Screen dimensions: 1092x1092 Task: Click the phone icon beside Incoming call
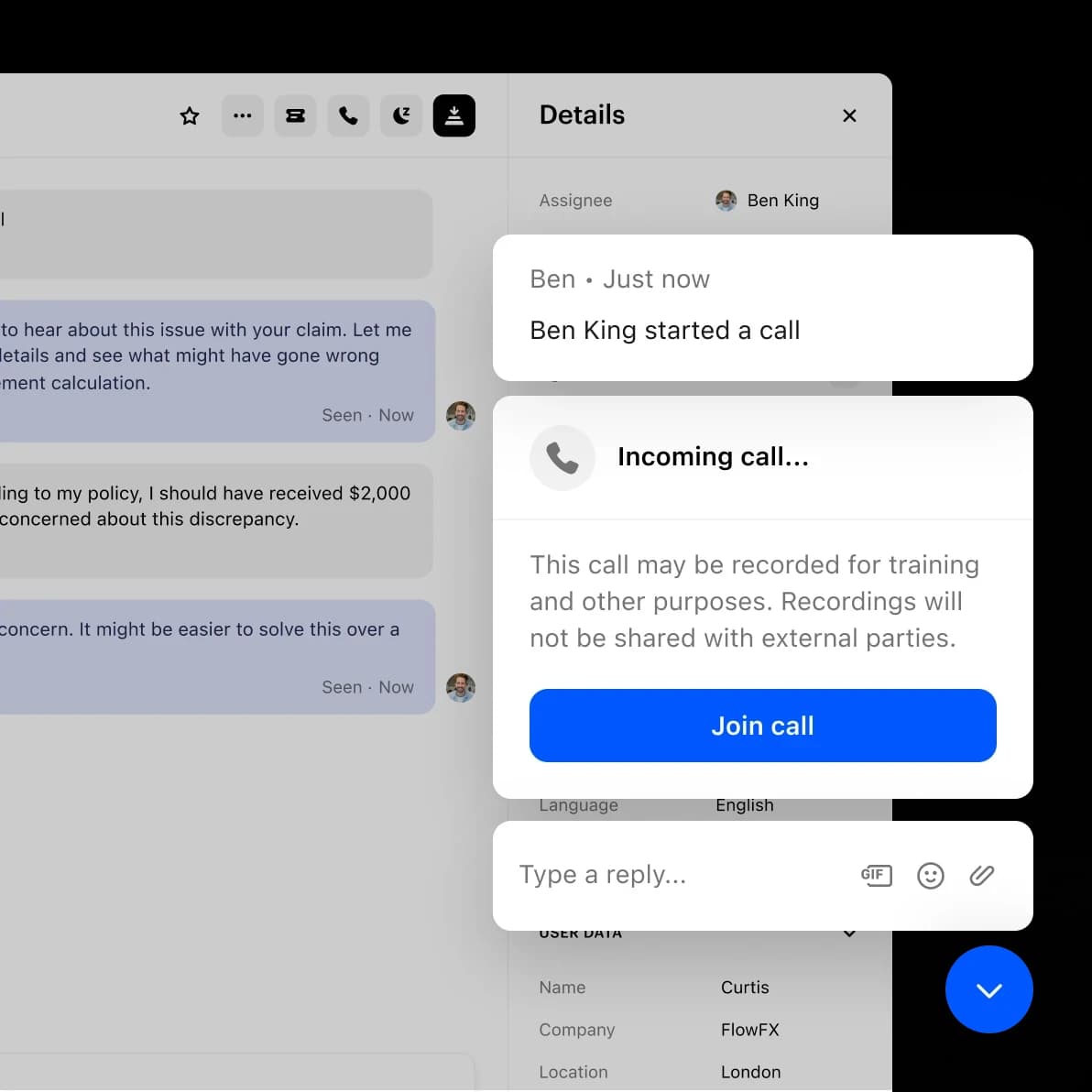tap(562, 457)
